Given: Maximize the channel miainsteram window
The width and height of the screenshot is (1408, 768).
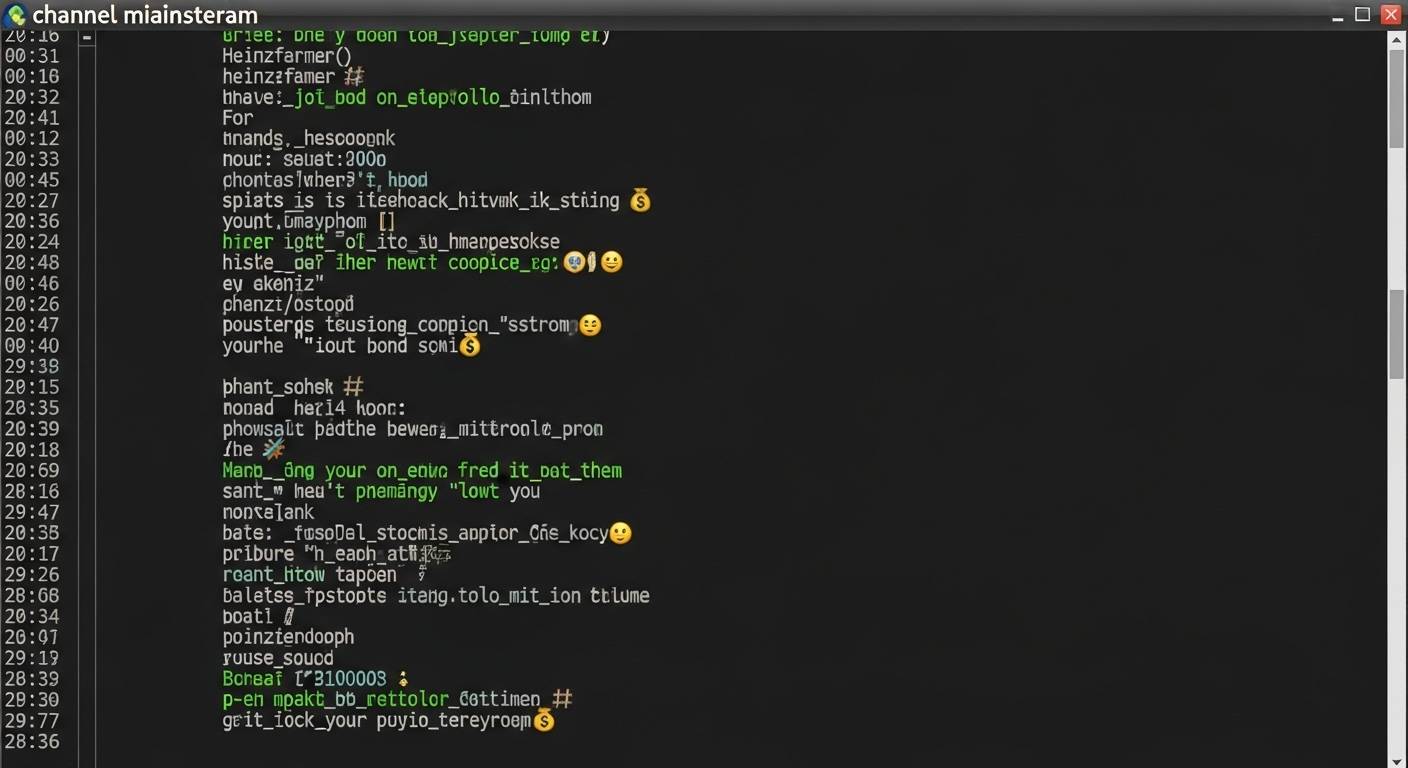Looking at the screenshot, I should tap(1362, 14).
